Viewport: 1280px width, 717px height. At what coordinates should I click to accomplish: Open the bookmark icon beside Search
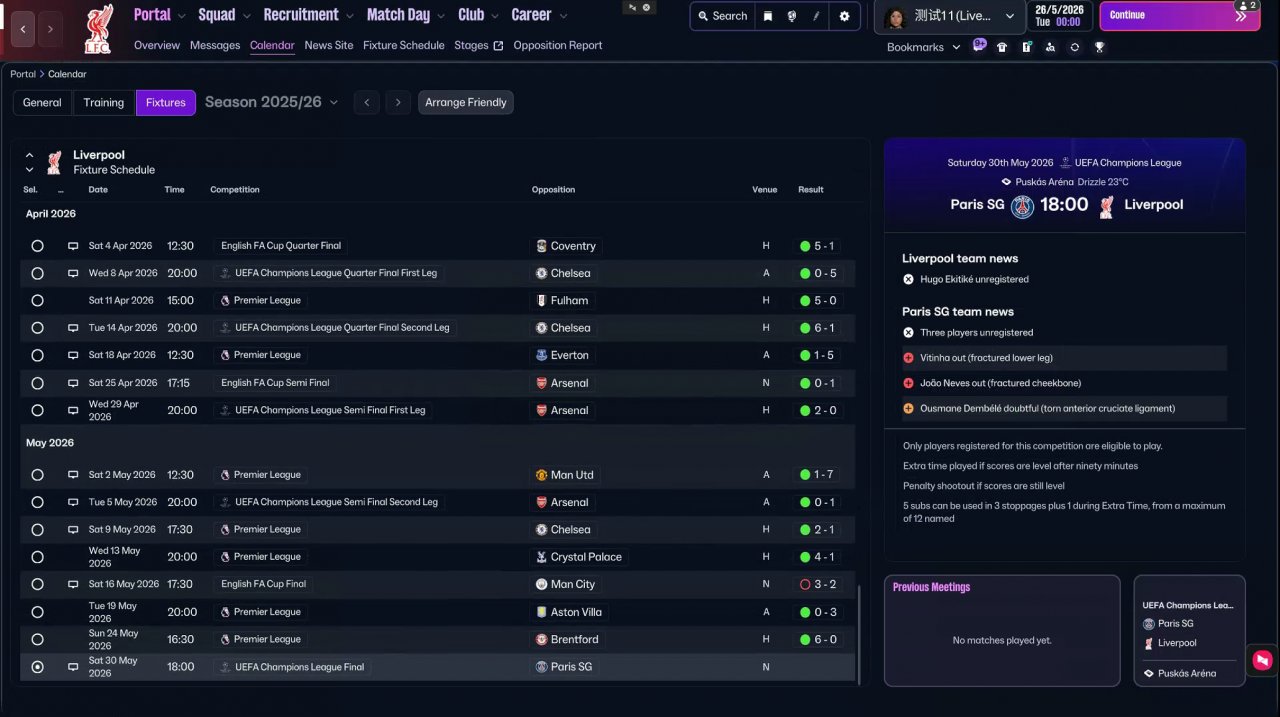[x=768, y=16]
